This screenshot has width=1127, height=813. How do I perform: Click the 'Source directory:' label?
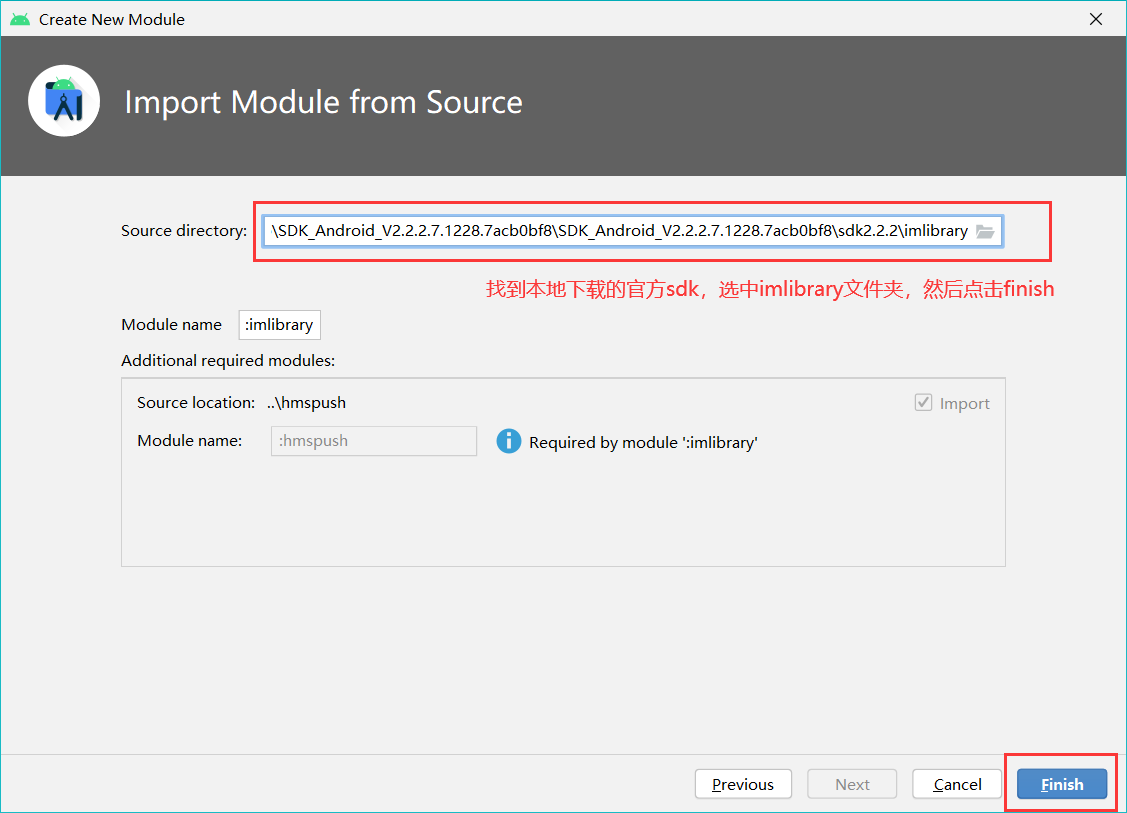coord(184,231)
